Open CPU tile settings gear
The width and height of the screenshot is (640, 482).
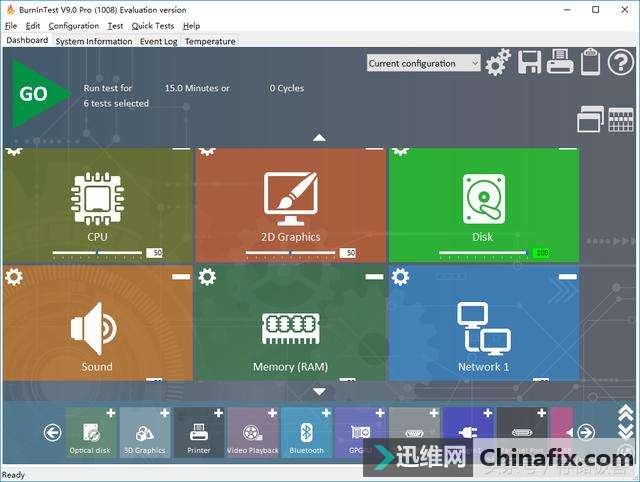tap(14, 152)
